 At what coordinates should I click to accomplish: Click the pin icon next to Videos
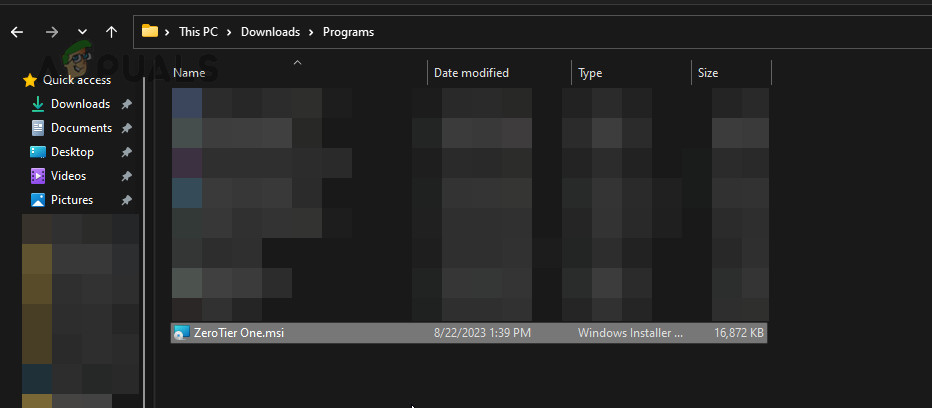coord(126,176)
